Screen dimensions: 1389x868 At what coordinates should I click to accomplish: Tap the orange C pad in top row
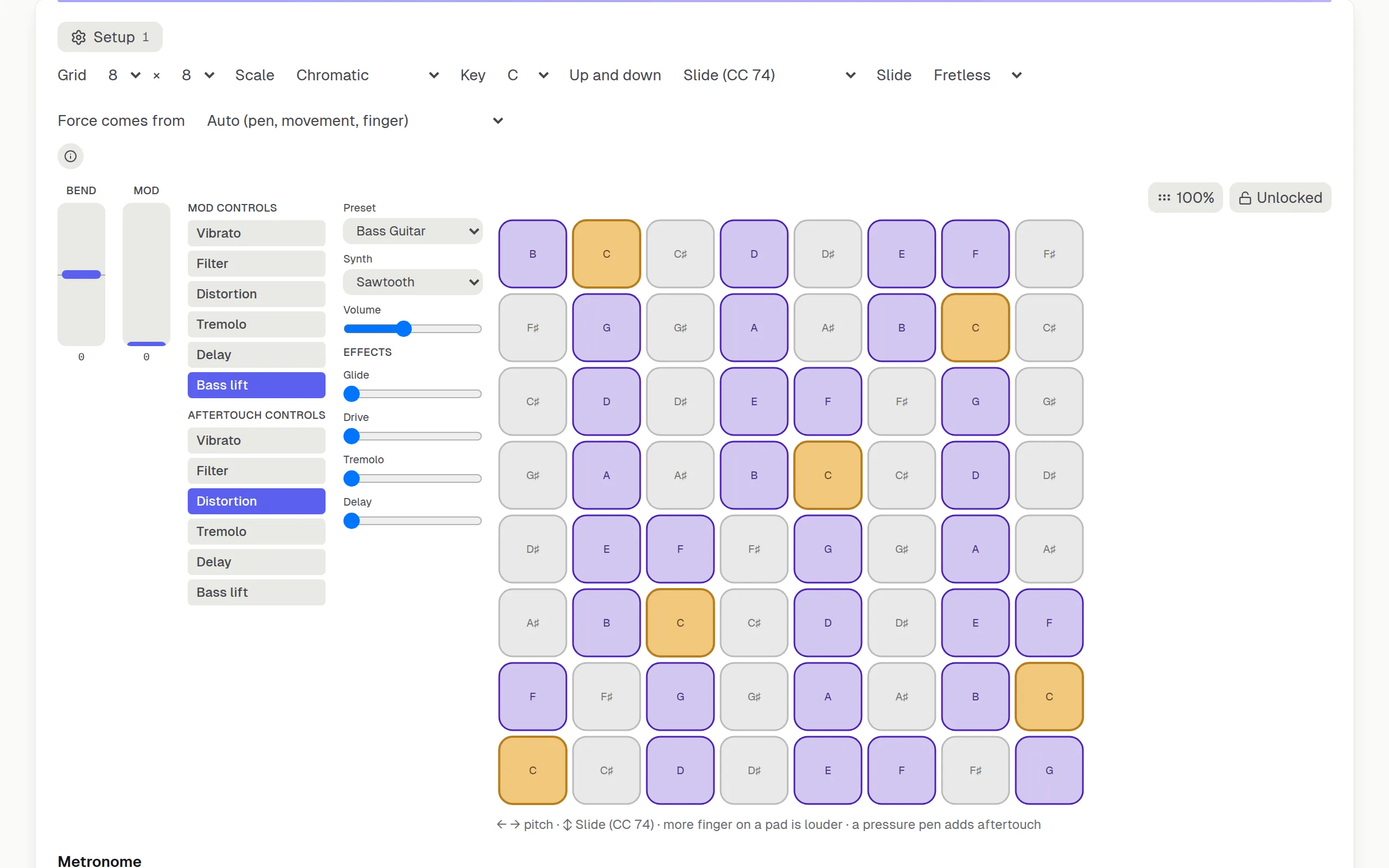pos(607,254)
